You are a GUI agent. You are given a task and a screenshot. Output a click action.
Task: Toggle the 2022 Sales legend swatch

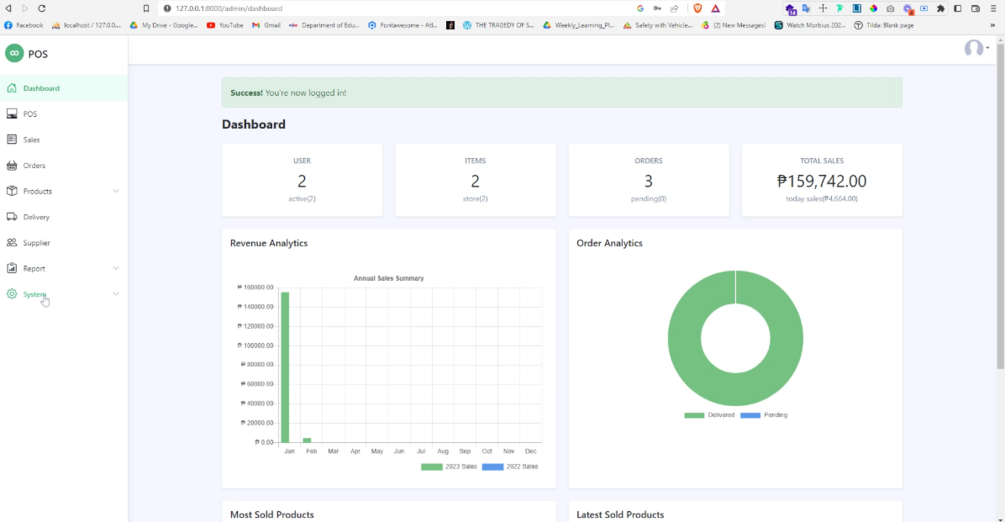pos(492,467)
